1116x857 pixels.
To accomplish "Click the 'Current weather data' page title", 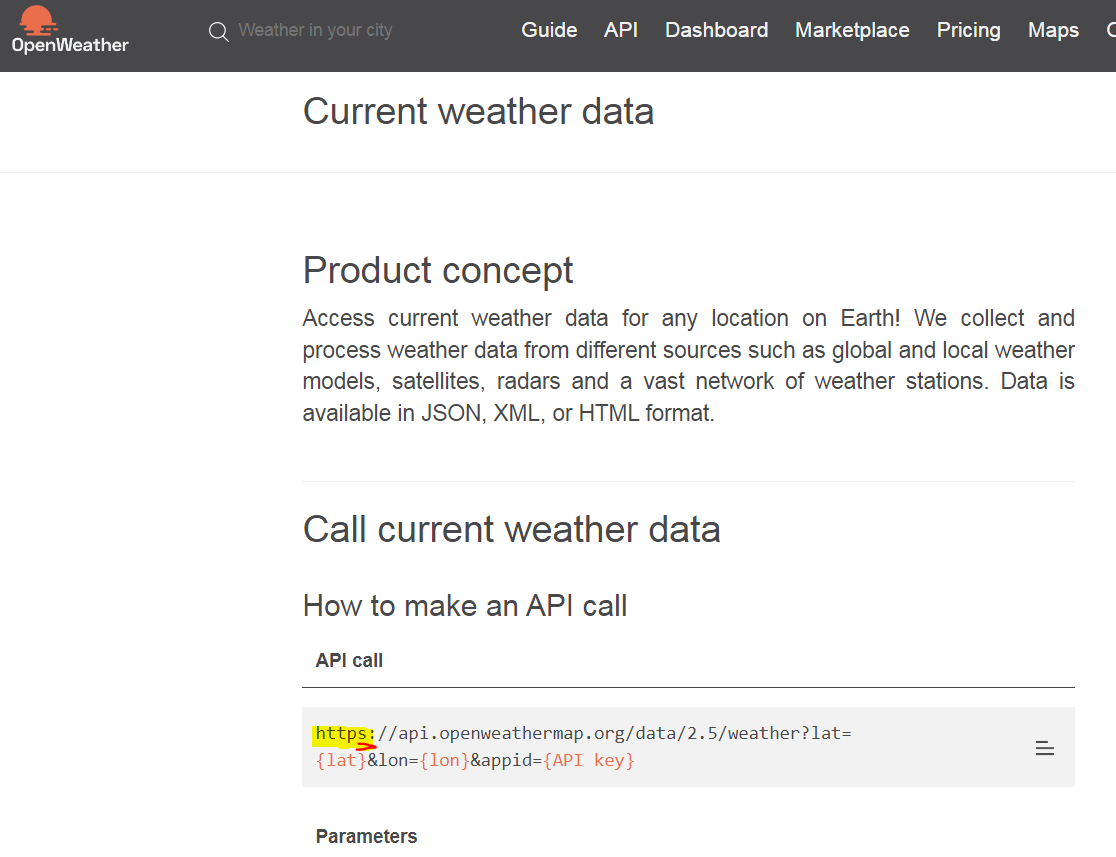I will pyautogui.click(x=478, y=111).
